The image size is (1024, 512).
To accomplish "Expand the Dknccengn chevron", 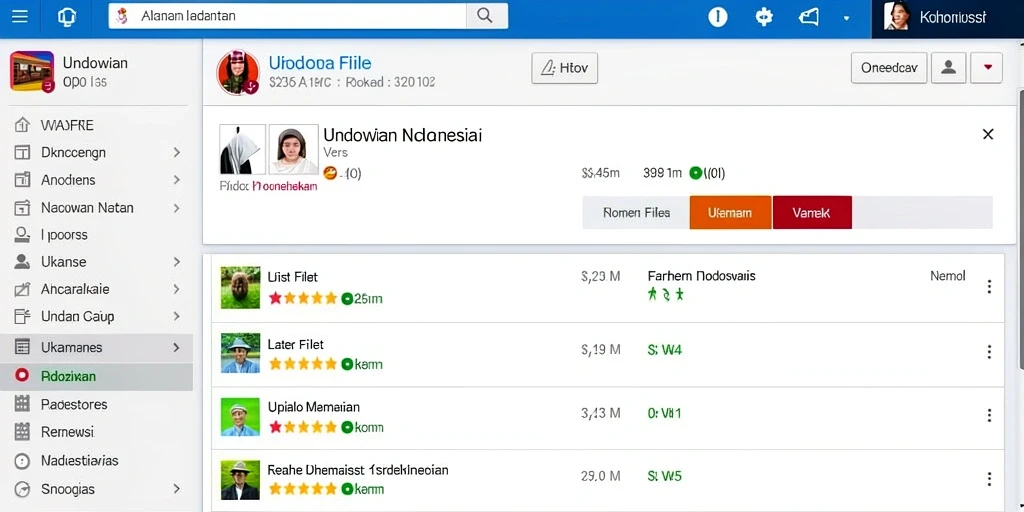I will click(176, 153).
